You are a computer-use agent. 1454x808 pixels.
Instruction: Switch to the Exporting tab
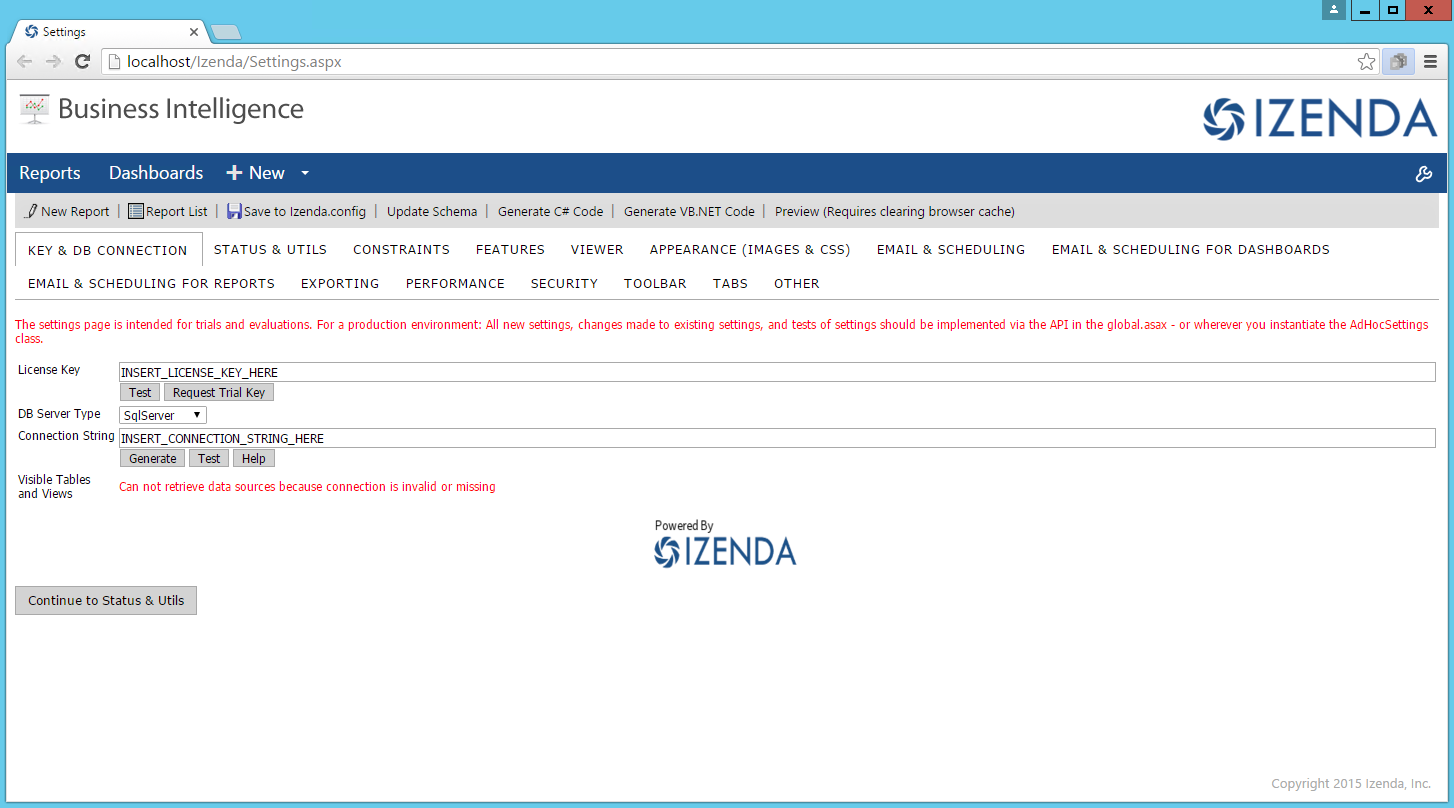coord(340,284)
